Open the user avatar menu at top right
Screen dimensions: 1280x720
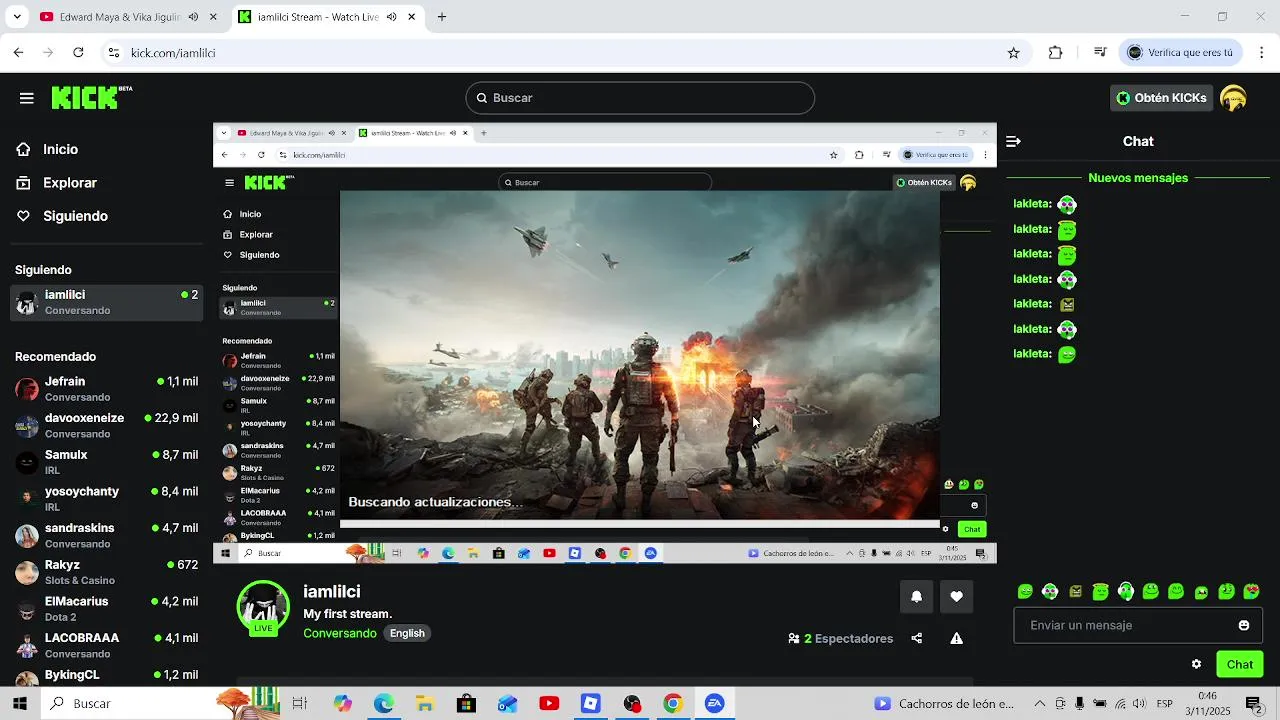click(1233, 98)
